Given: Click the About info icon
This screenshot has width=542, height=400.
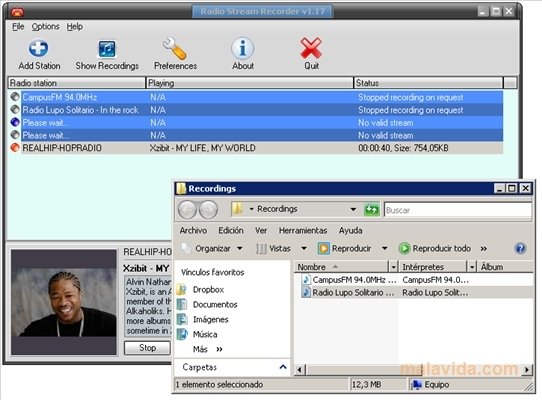Looking at the screenshot, I should [243, 48].
